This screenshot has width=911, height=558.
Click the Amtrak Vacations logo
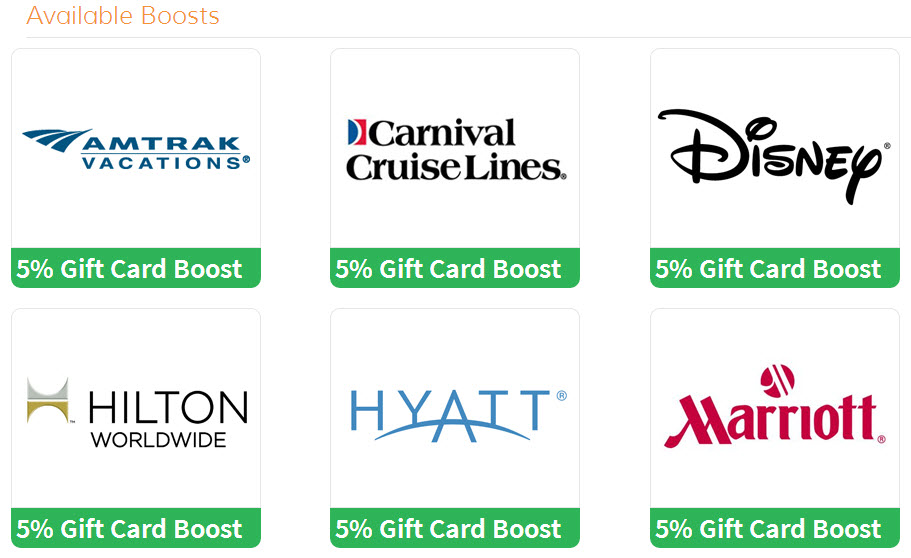click(137, 149)
